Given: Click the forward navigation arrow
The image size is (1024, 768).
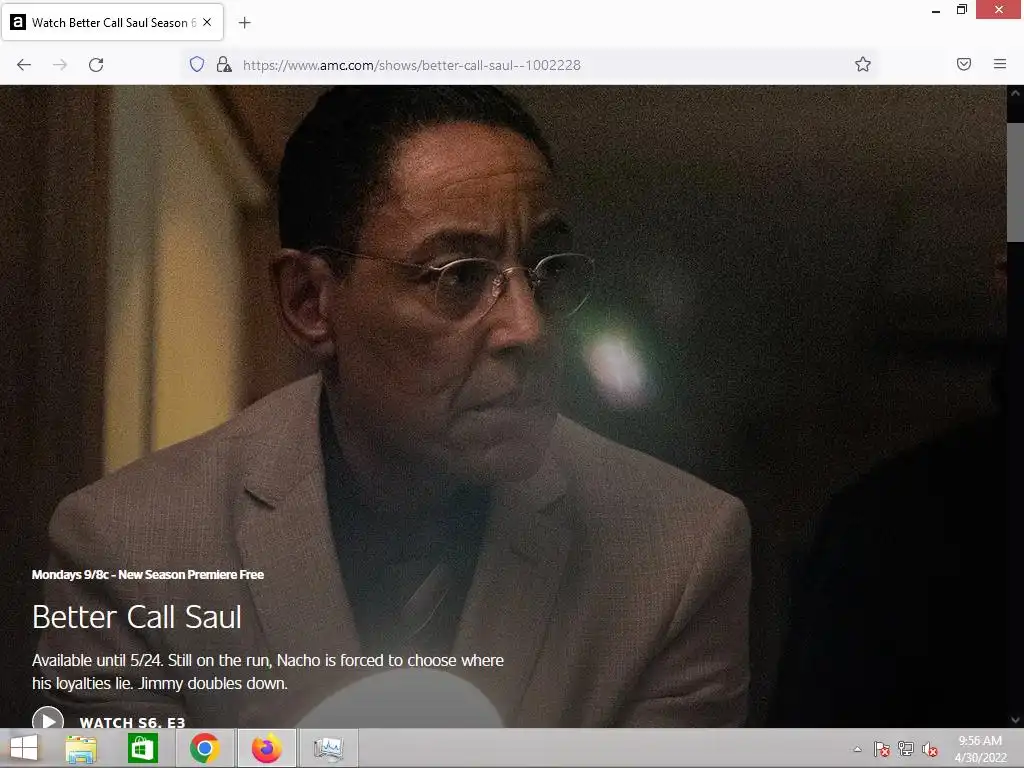Looking at the screenshot, I should tap(60, 65).
